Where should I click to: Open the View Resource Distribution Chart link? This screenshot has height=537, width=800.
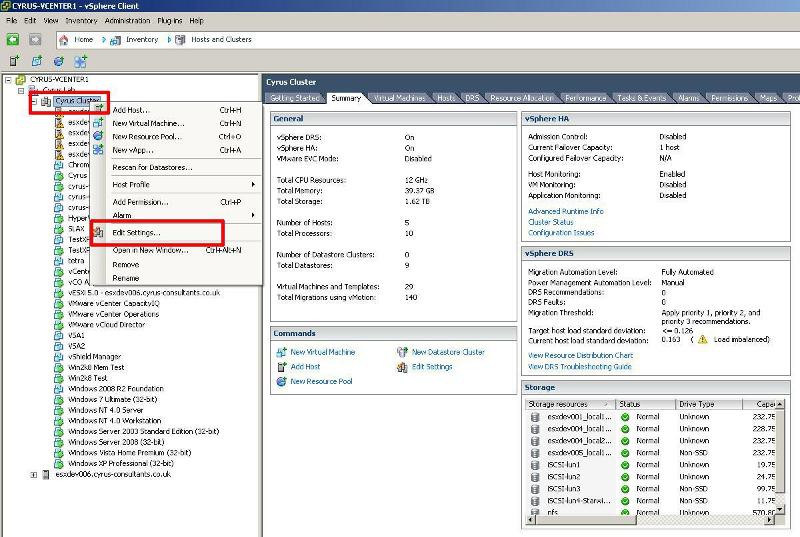[581, 355]
